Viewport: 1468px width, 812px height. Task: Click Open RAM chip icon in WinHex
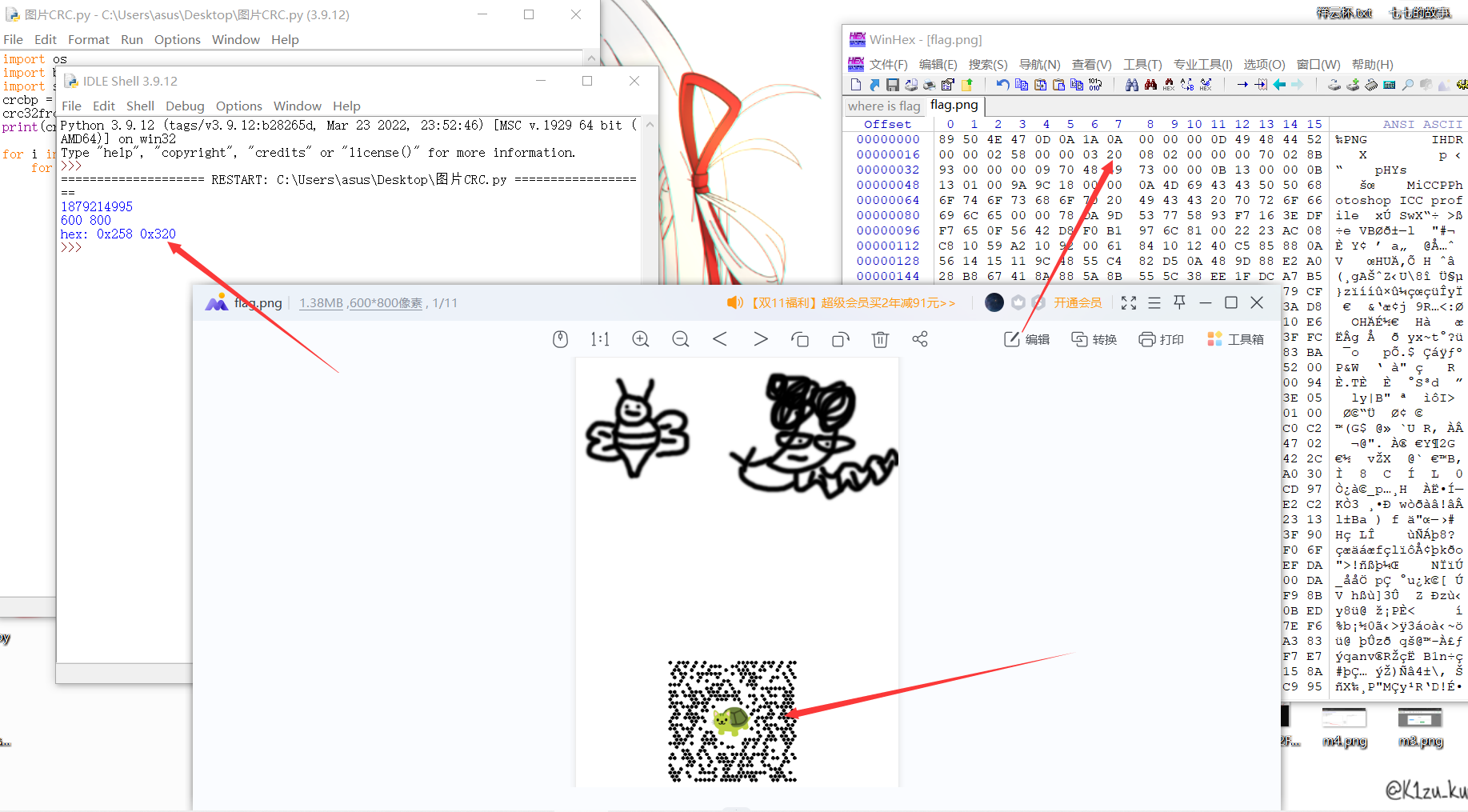1370,85
